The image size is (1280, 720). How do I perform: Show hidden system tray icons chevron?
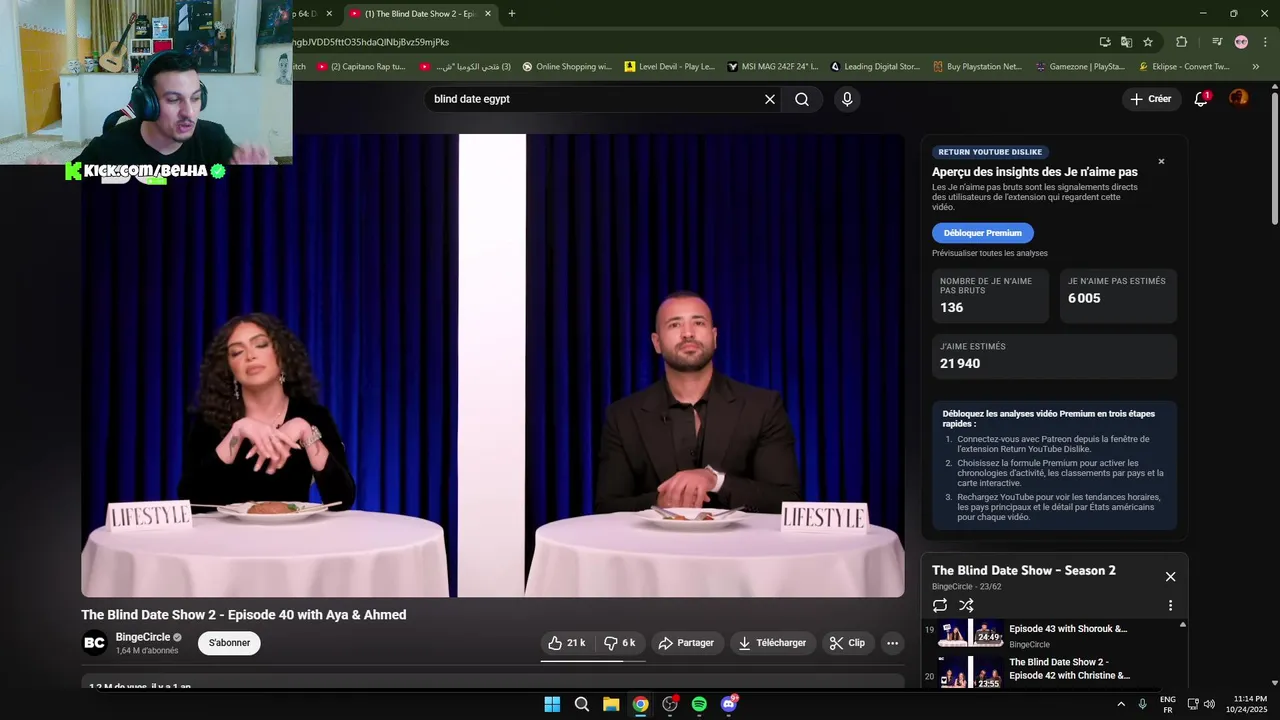(x=1121, y=704)
